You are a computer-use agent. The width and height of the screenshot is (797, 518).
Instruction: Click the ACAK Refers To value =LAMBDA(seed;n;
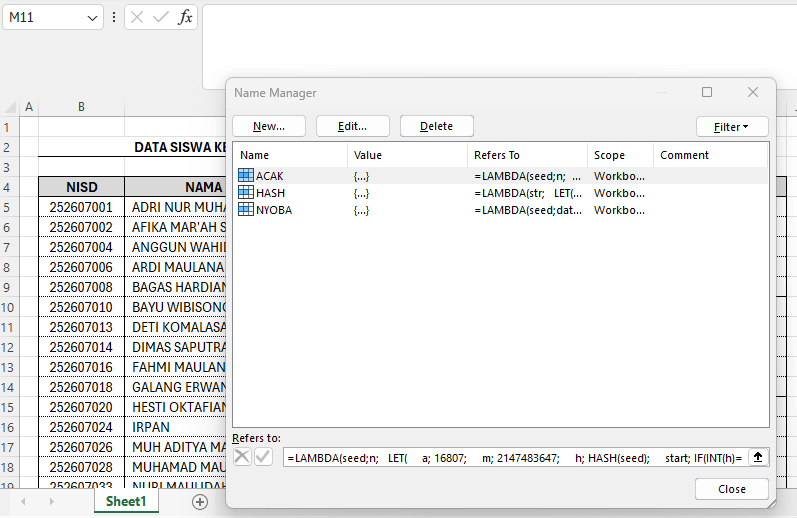point(528,176)
